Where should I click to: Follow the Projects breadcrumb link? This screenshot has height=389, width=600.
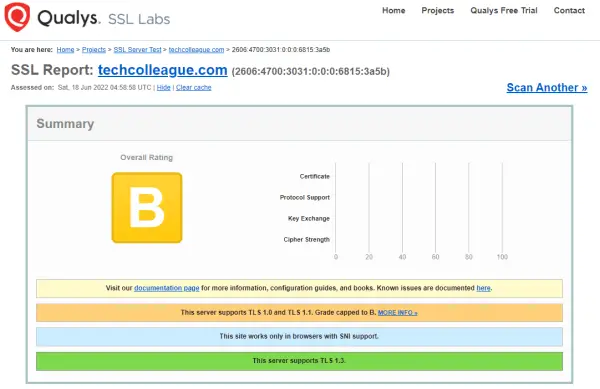[94, 50]
